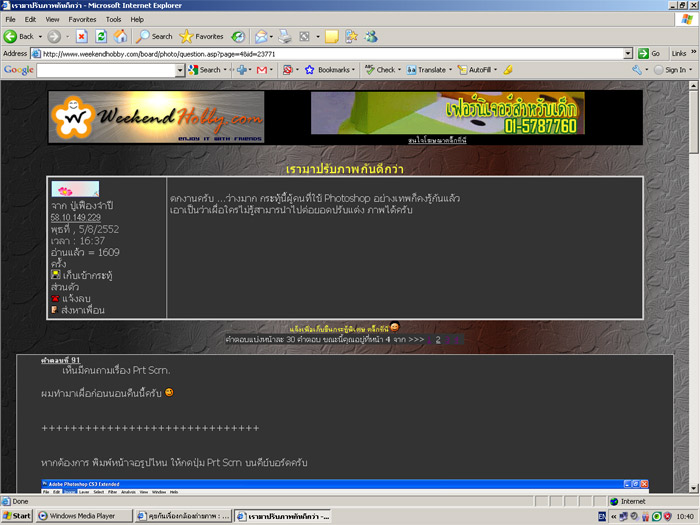The height and width of the screenshot is (525, 700).
Task: Click the poster IP link 58.10.149.229
Action: (x=76, y=217)
